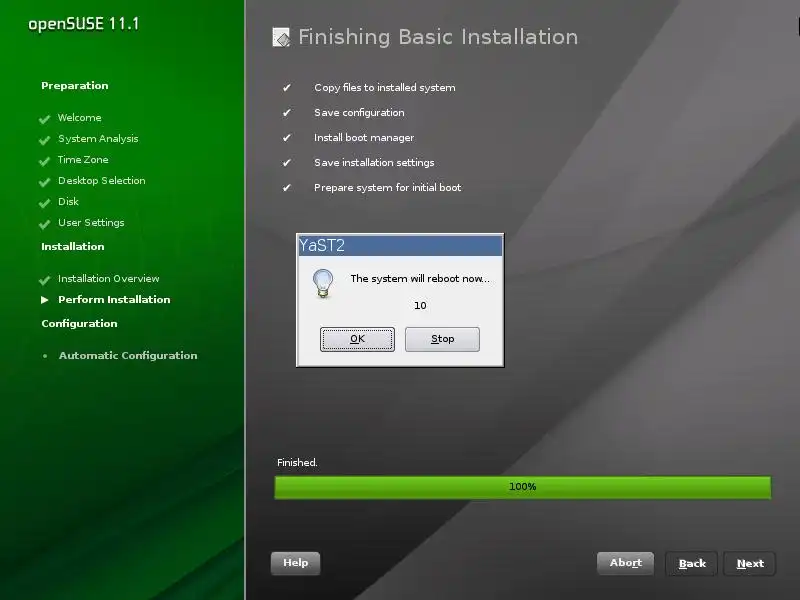
Task: Click the Installation section heading
Action: (72, 246)
